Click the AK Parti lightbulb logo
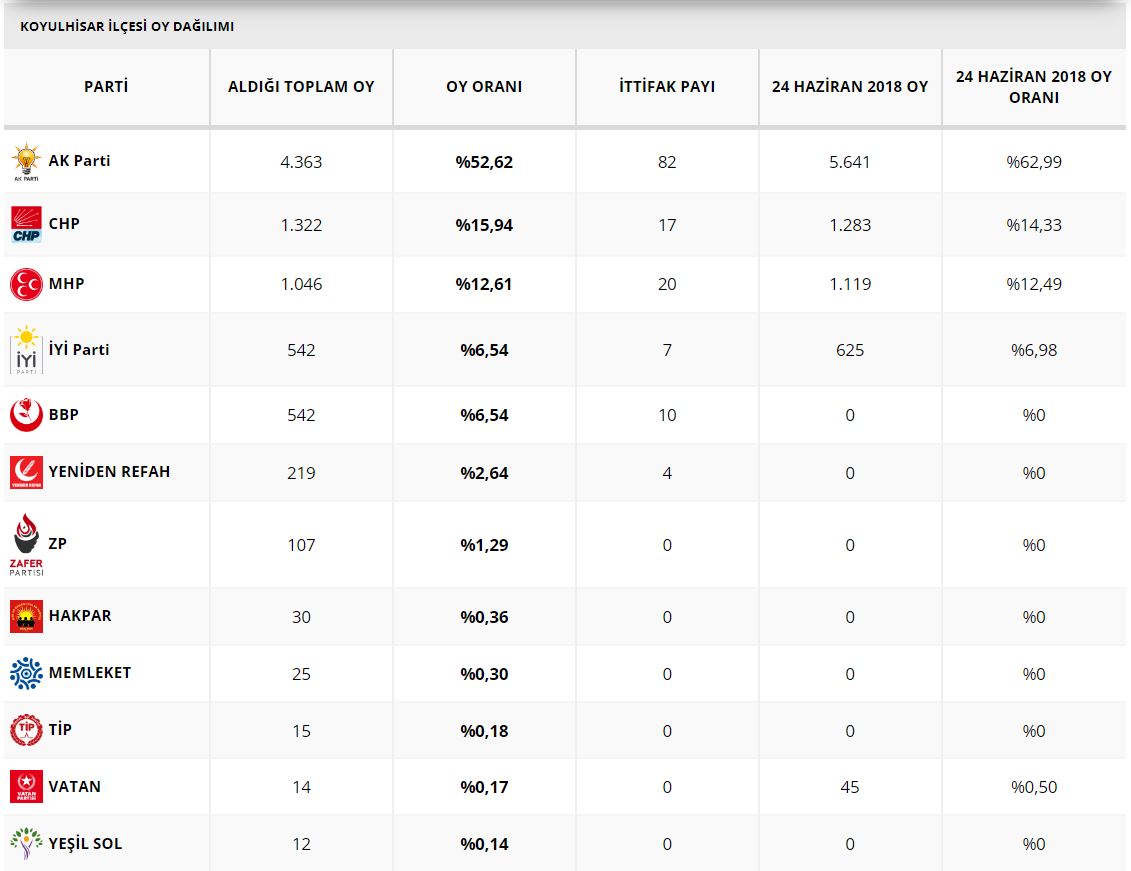This screenshot has width=1131, height=871. point(26,162)
